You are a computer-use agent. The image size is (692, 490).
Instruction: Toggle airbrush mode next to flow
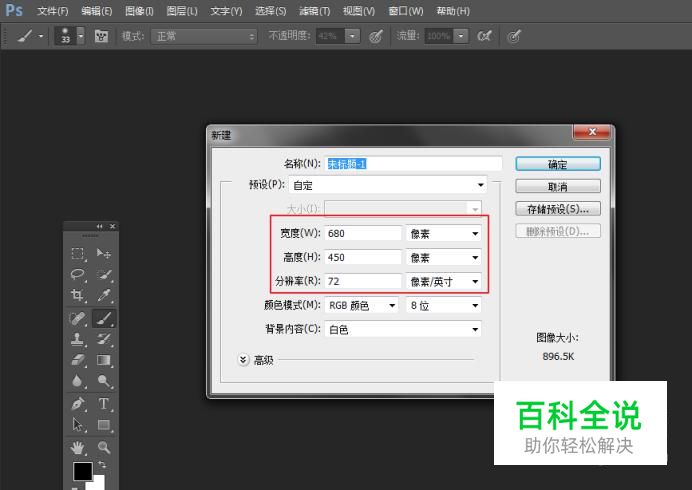click(x=484, y=36)
